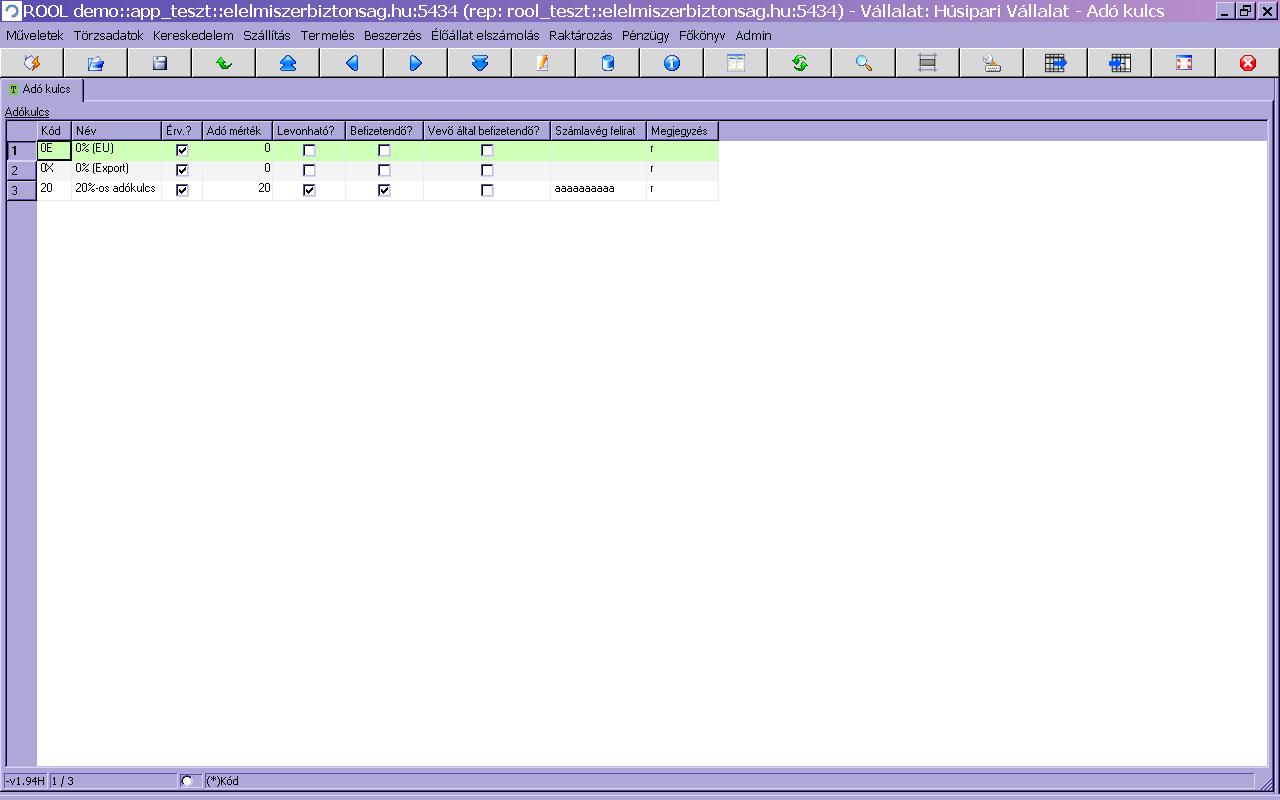Click the 0X code cell
Screen dimensions: 1280x800
[54, 170]
